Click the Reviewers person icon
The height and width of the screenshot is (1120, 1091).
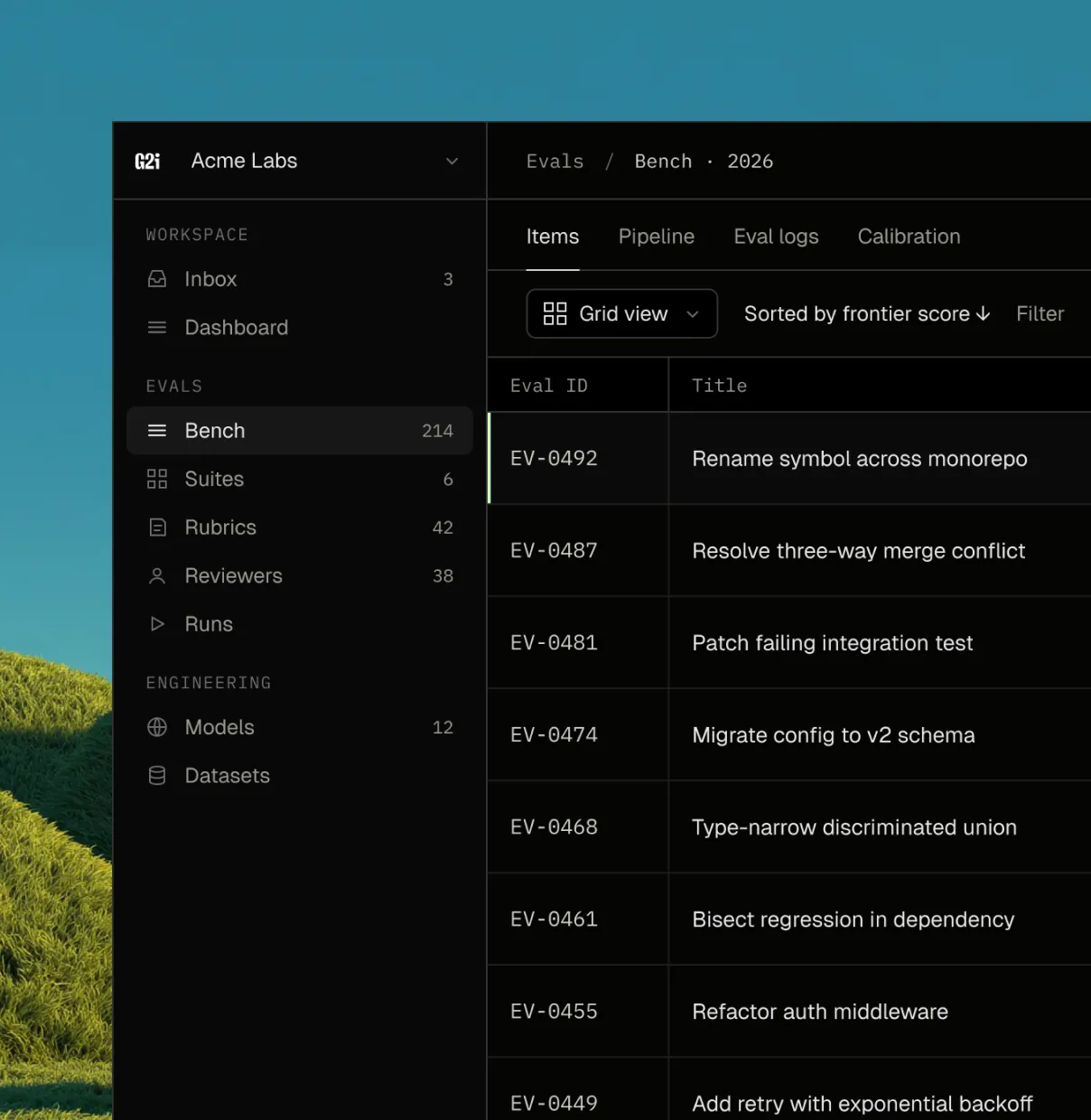157,576
